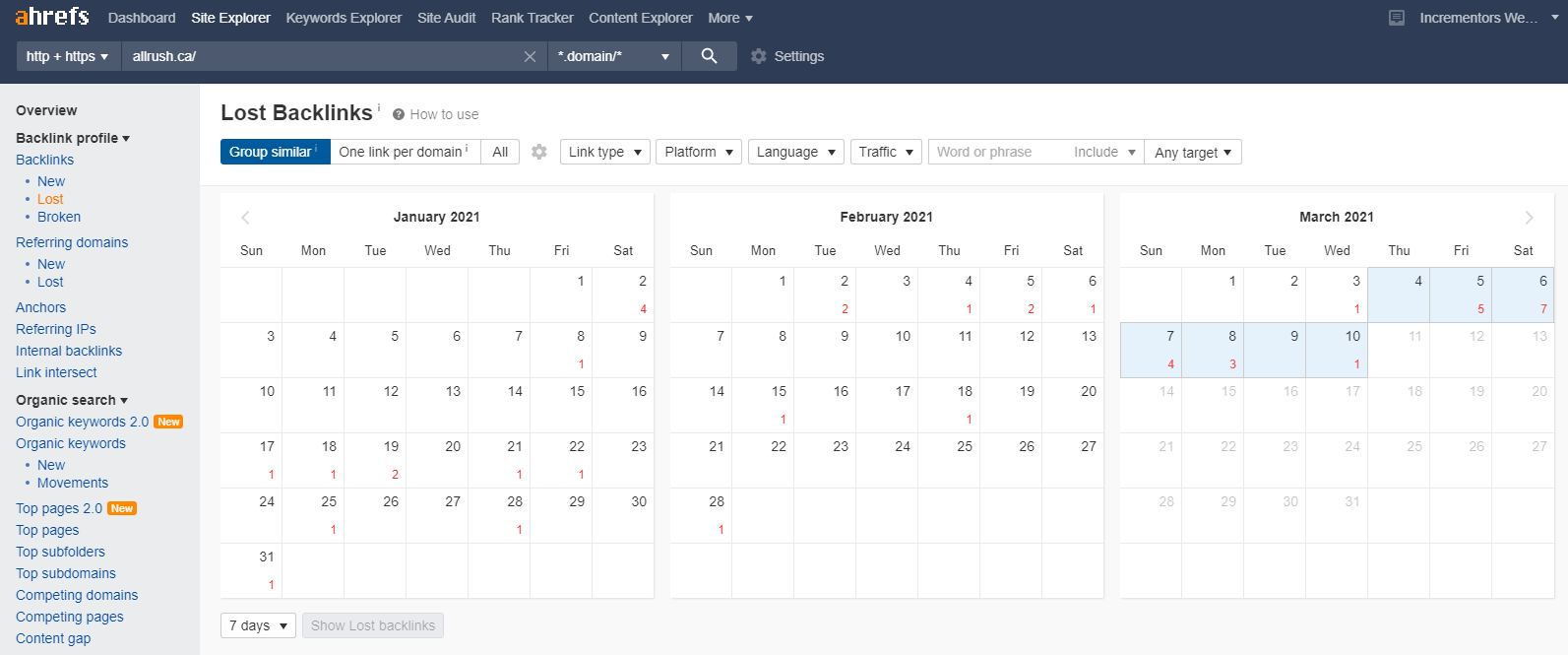Open Keywords Explorer tab

pyautogui.click(x=344, y=18)
